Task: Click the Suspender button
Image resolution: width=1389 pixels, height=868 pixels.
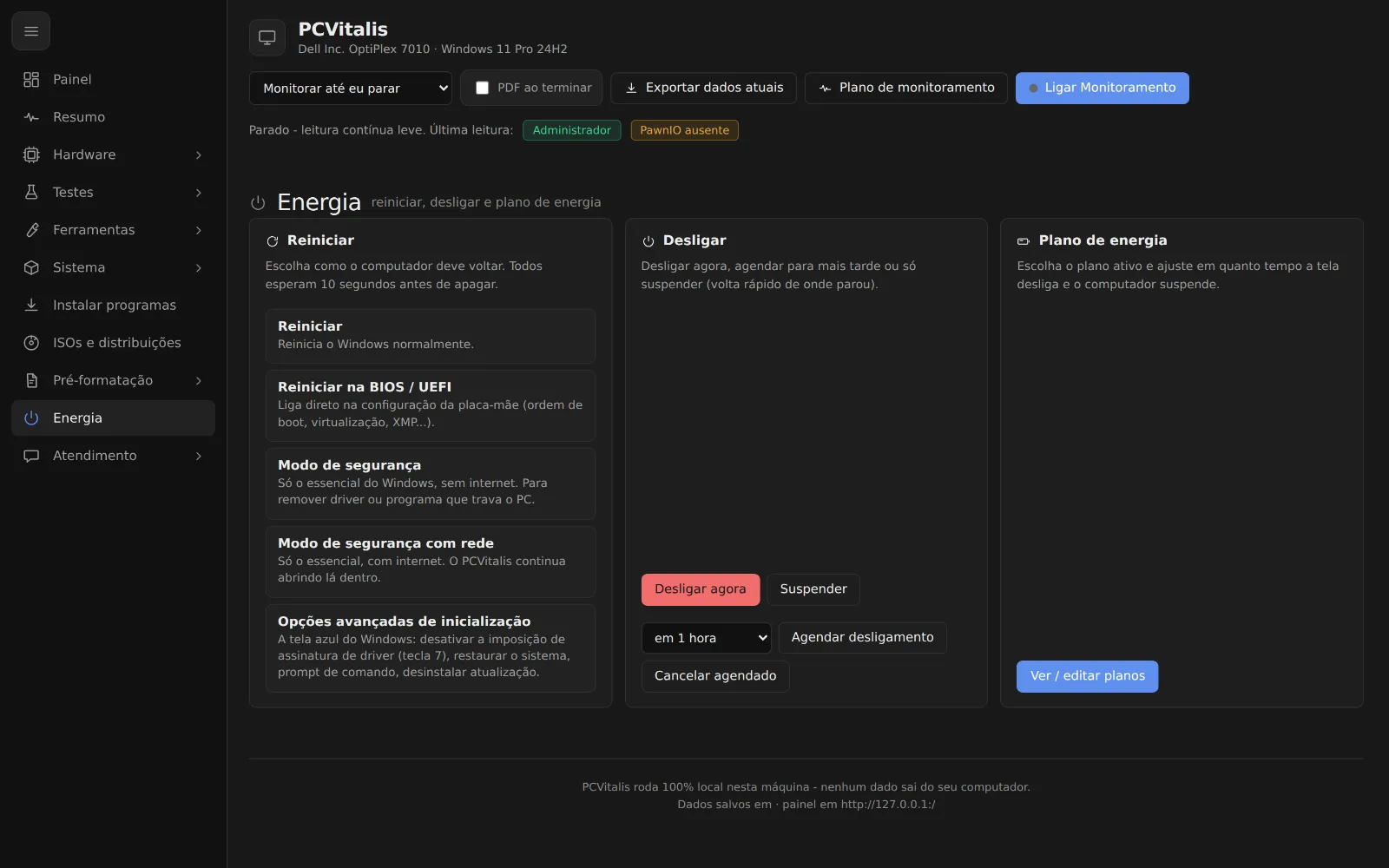Action: 813,589
